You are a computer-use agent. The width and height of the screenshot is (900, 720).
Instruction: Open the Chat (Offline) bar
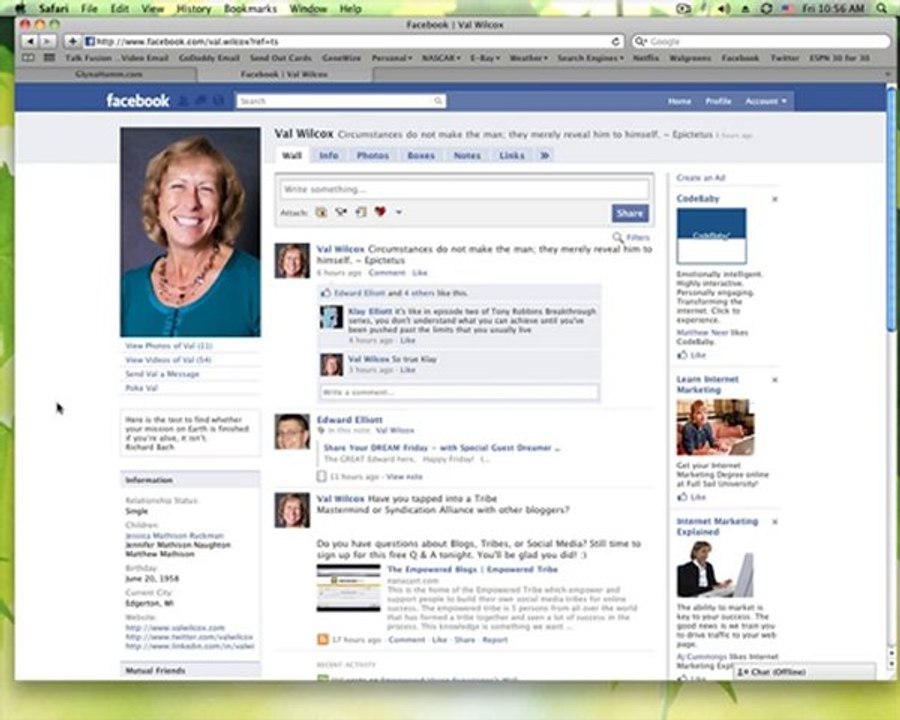[x=804, y=672]
